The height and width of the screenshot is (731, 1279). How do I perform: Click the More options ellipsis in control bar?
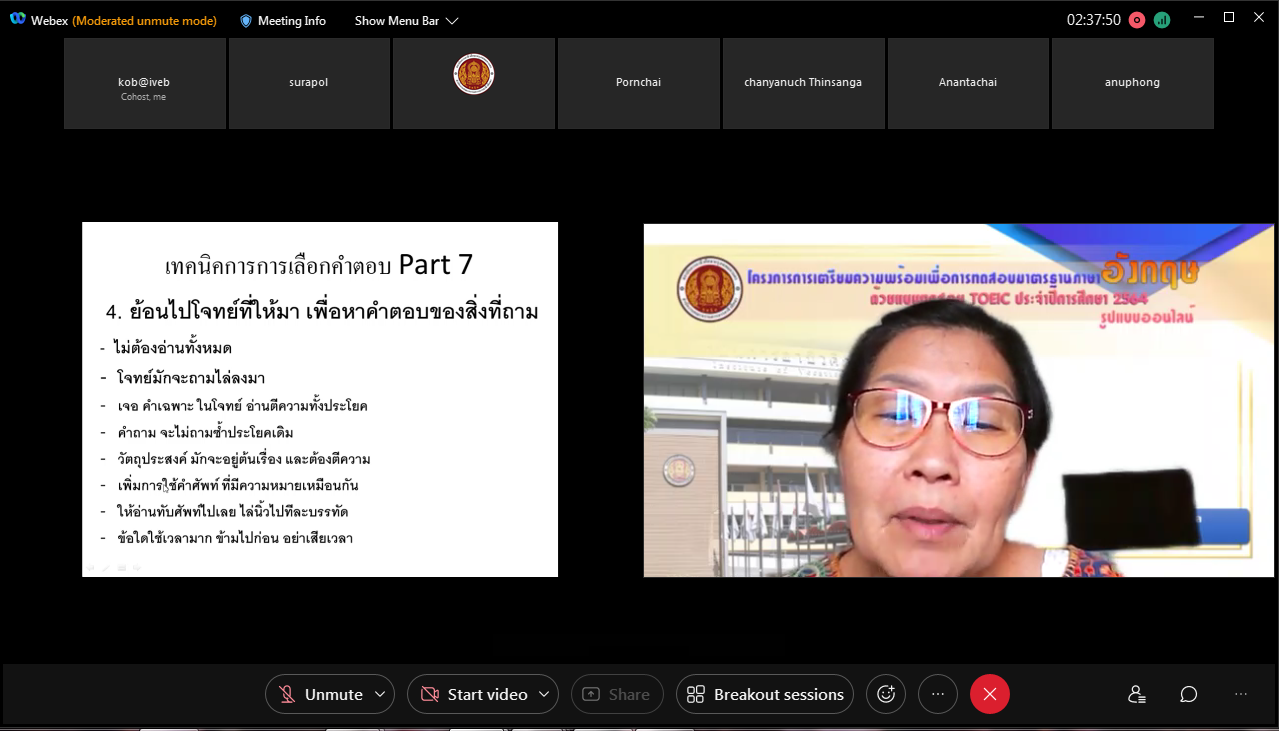coord(937,694)
